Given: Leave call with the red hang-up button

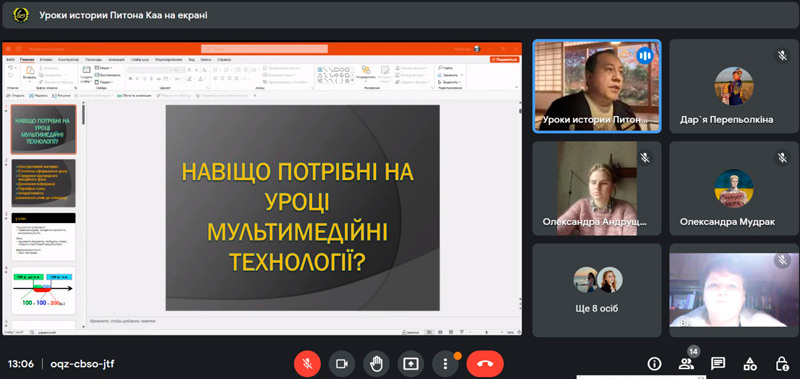Looking at the screenshot, I should pos(485,364).
